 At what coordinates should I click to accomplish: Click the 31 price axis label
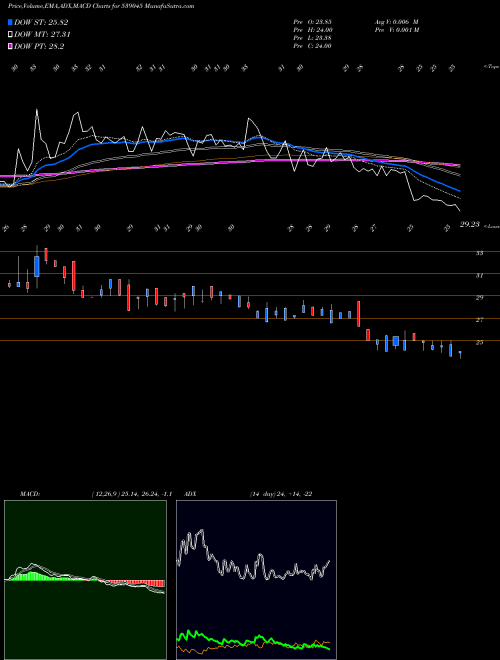click(479, 275)
